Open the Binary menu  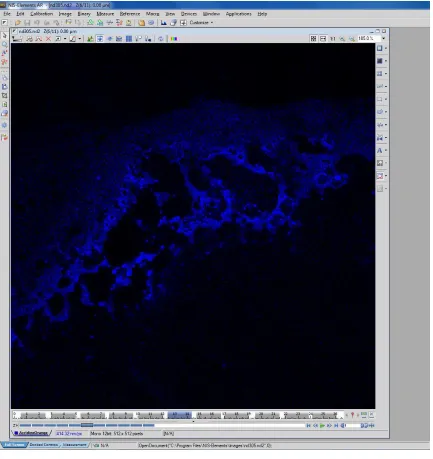click(x=84, y=14)
